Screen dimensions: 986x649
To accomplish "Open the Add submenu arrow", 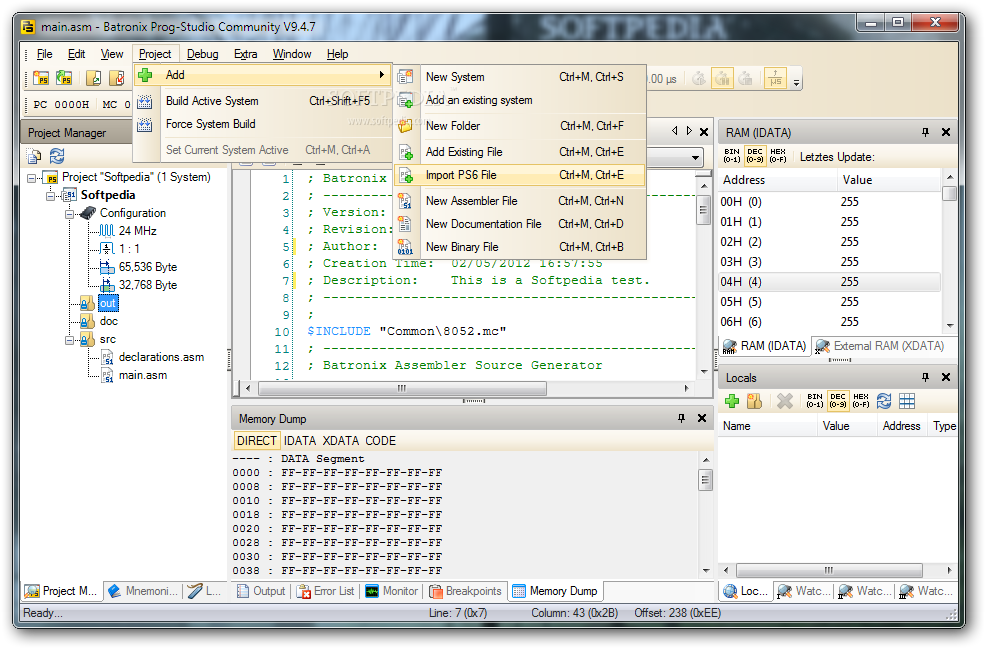I will 381,75.
